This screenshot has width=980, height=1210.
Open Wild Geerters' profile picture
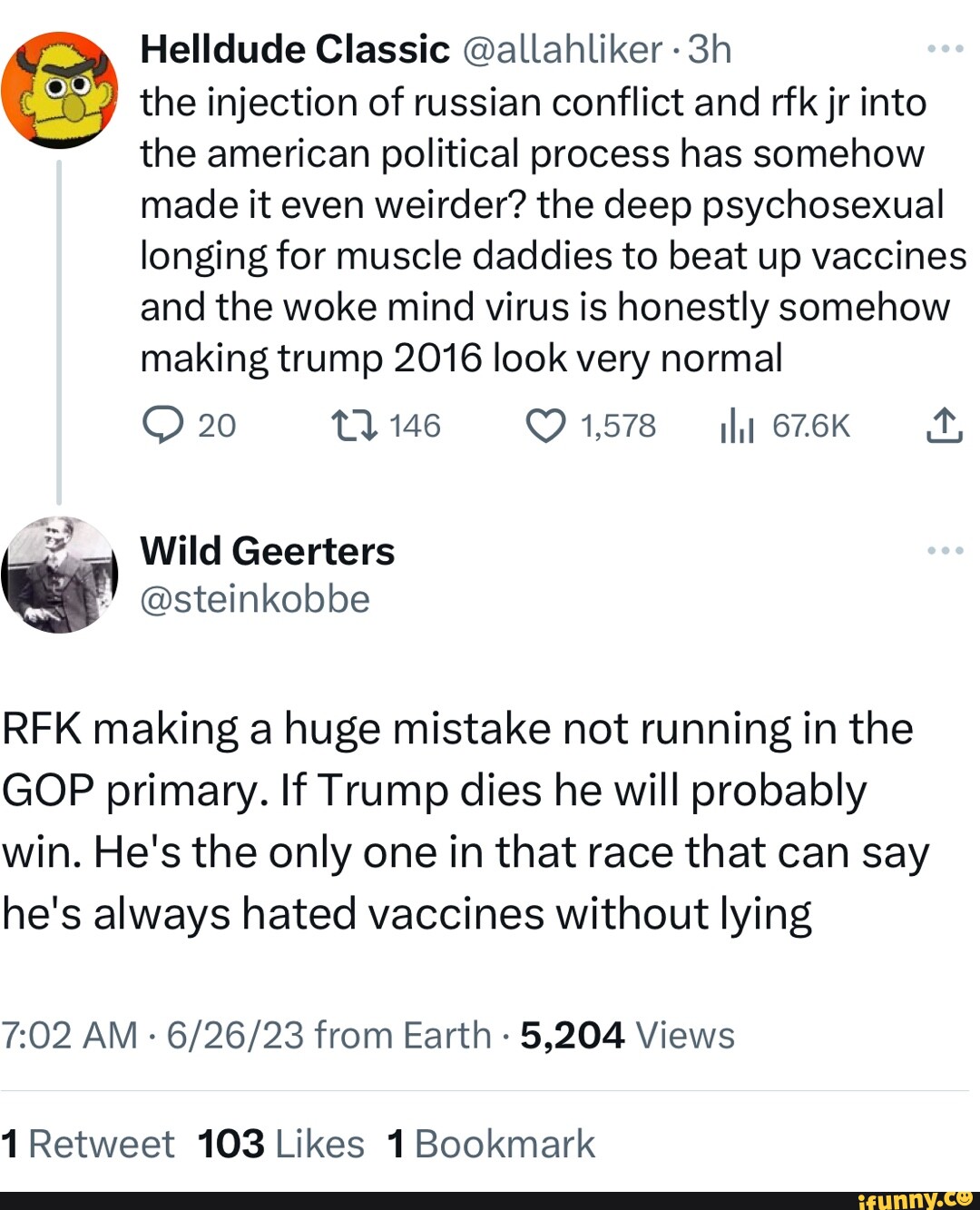60,575
